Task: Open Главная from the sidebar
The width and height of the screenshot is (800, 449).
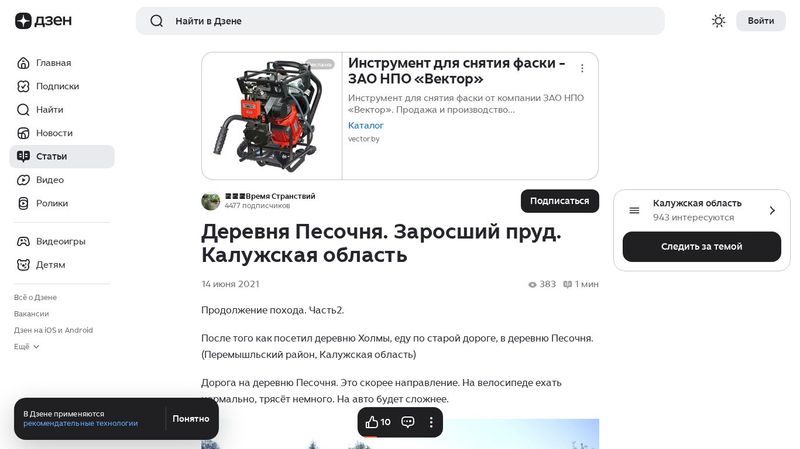Action: (53, 63)
